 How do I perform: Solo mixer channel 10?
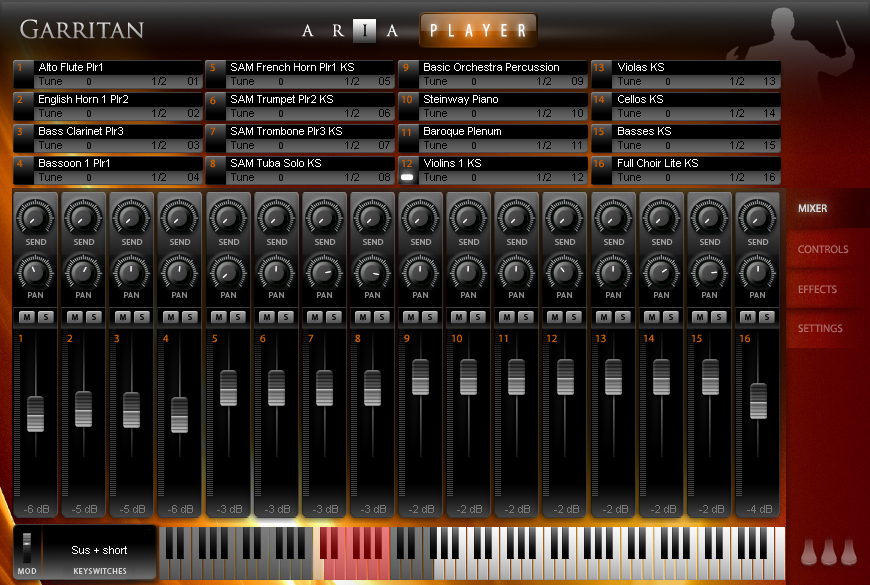click(478, 317)
